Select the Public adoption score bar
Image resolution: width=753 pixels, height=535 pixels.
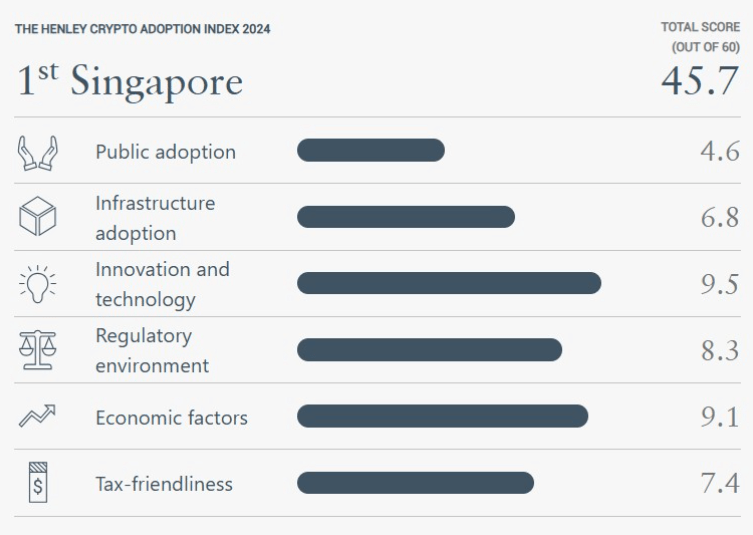tap(370, 151)
